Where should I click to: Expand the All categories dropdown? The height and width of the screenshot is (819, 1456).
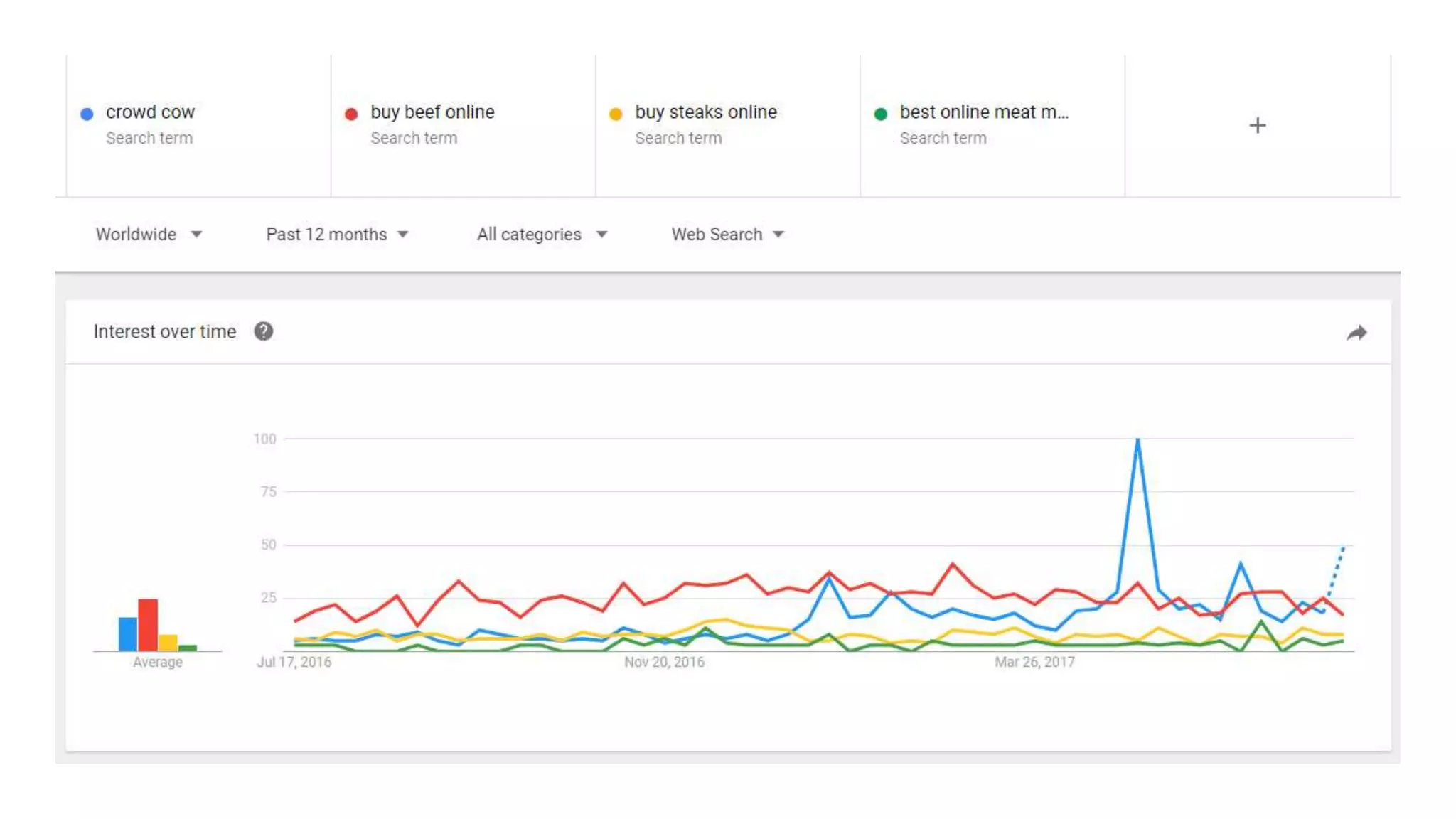[542, 235]
